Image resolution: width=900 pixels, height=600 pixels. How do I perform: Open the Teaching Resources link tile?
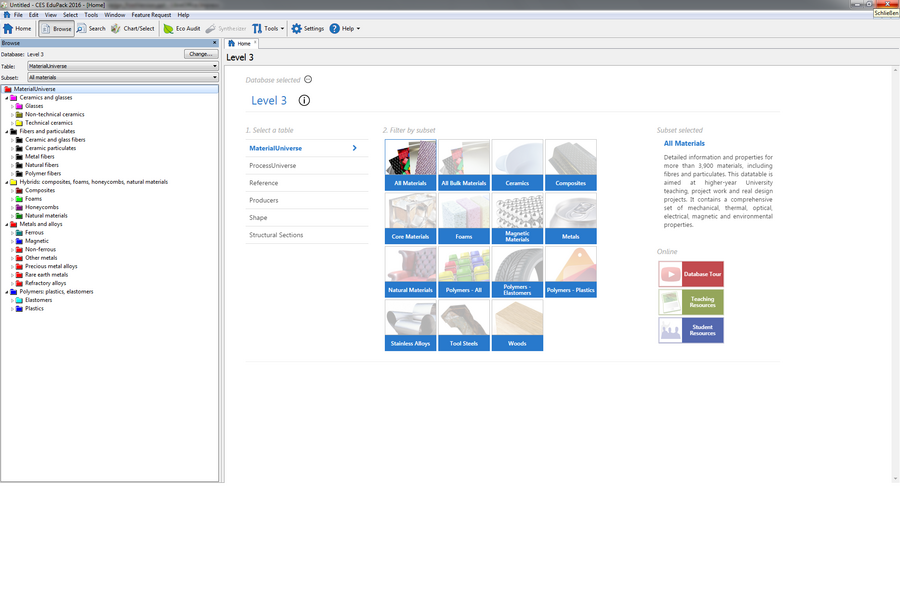[x=690, y=302]
